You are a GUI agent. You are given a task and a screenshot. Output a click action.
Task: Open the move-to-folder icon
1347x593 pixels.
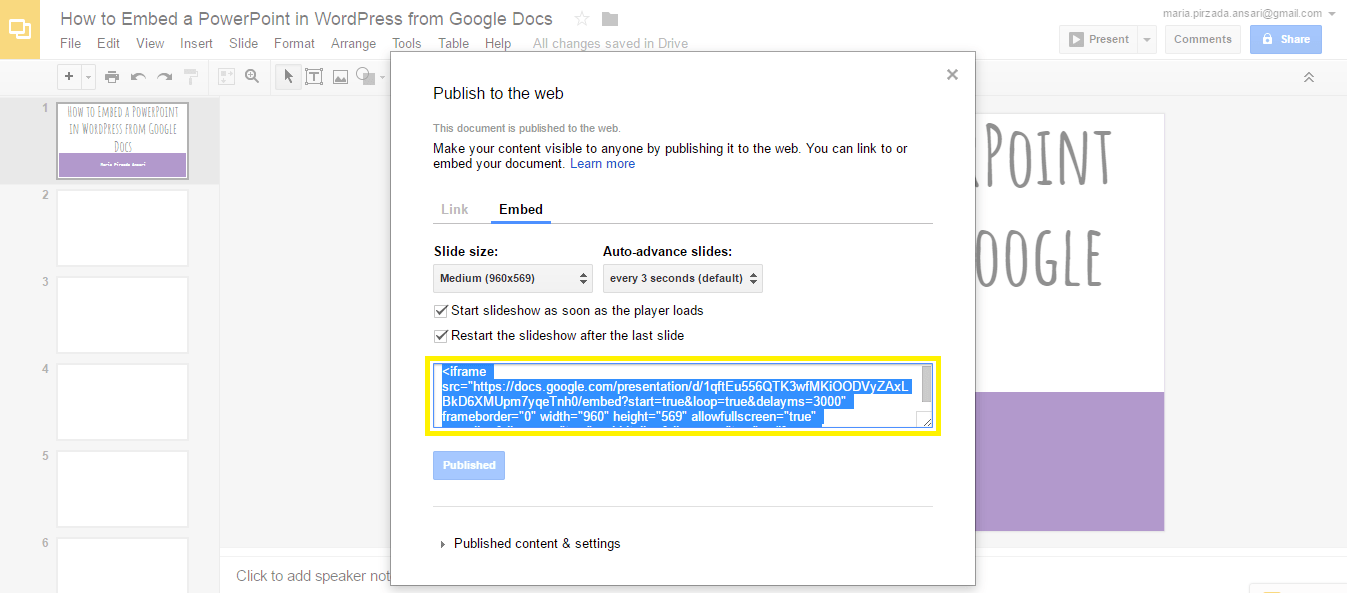pos(610,19)
